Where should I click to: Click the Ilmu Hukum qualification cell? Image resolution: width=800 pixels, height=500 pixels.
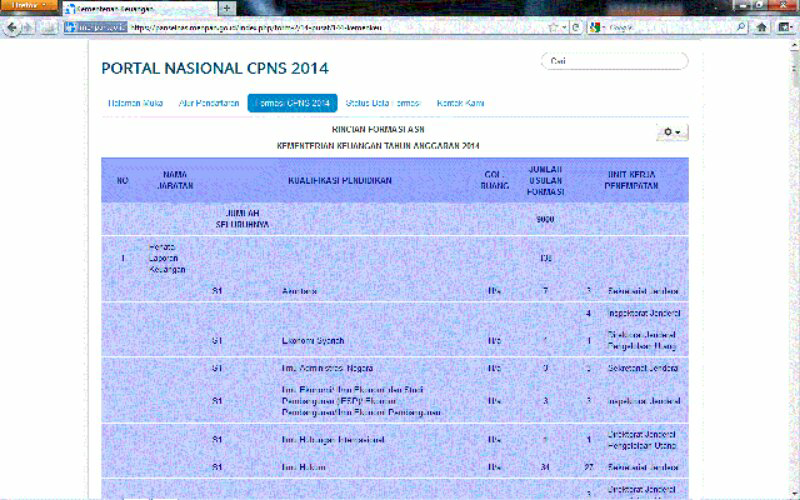click(304, 467)
